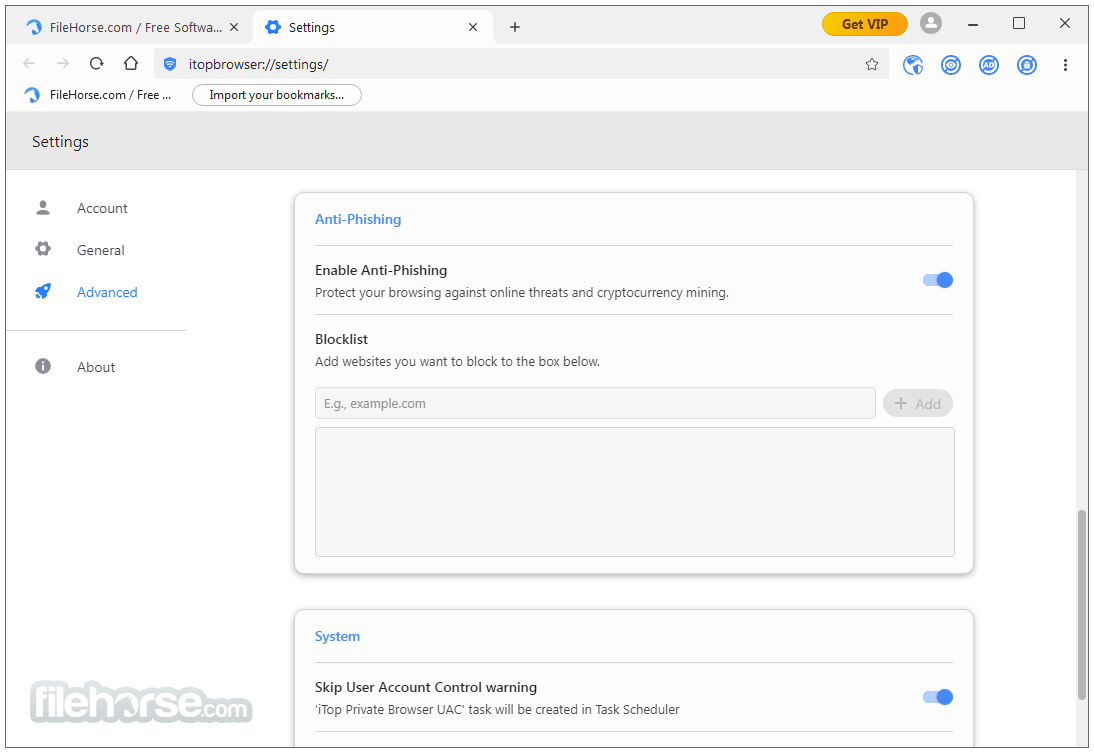The image size is (1094, 753).
Task: Open the FileHorse.com bookmark
Action: (98, 95)
